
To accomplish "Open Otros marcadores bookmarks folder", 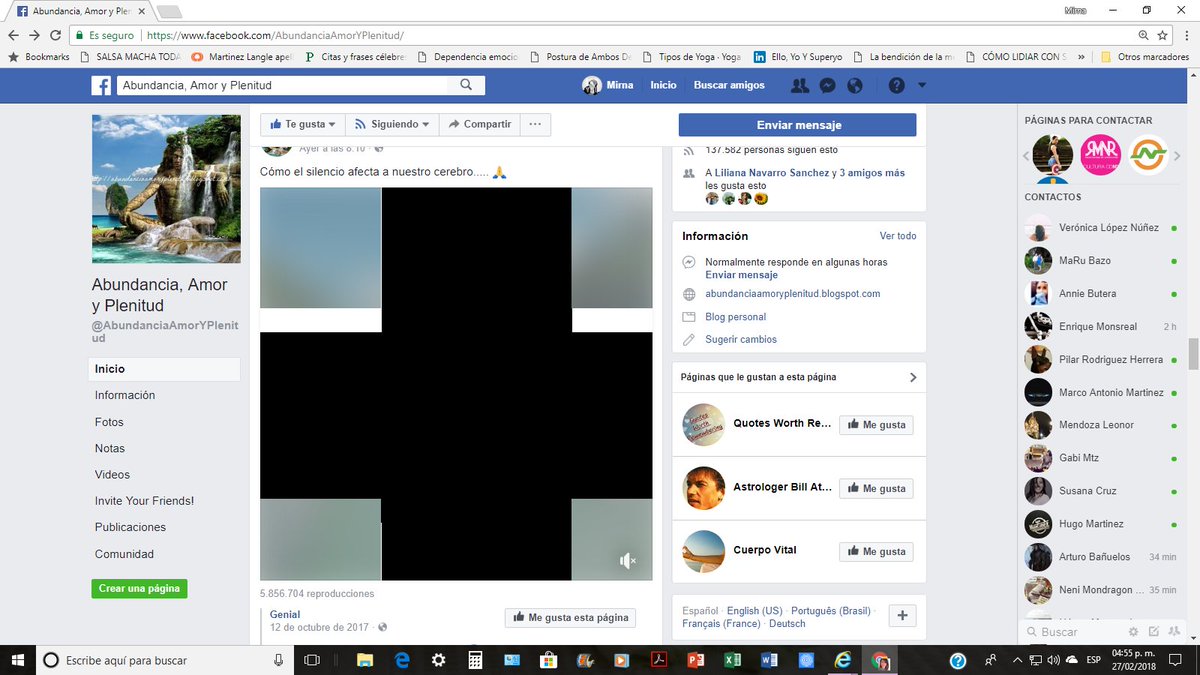I will 1144,57.
